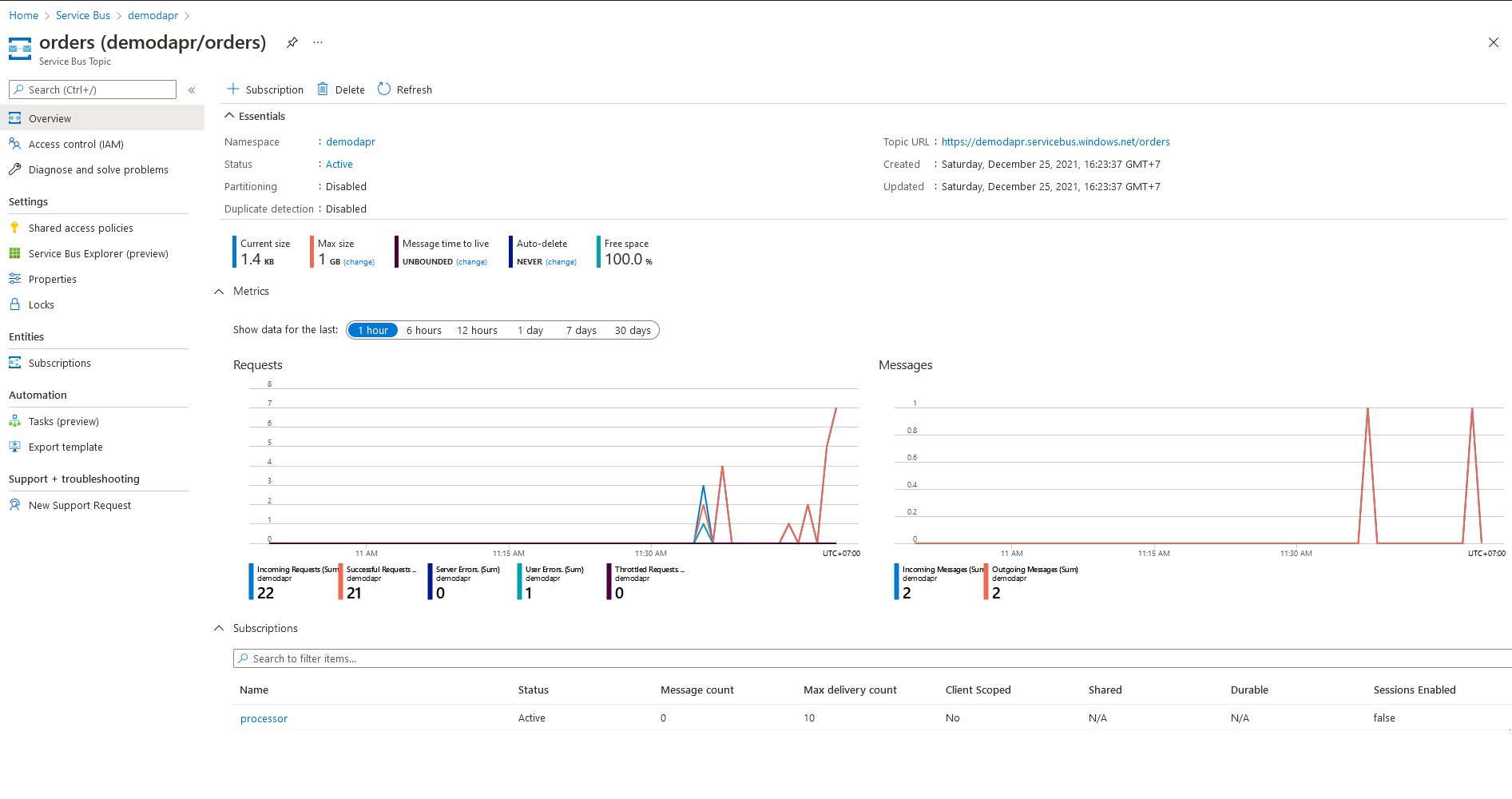
Task: Click the Diagnose and solve problems wrench icon
Action: coord(14,169)
